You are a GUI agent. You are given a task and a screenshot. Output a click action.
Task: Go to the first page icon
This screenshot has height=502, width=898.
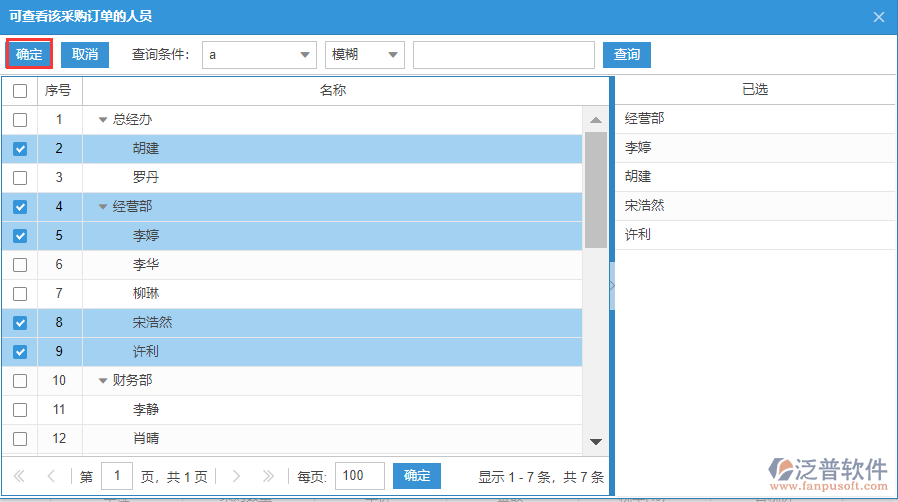pyautogui.click(x=19, y=476)
